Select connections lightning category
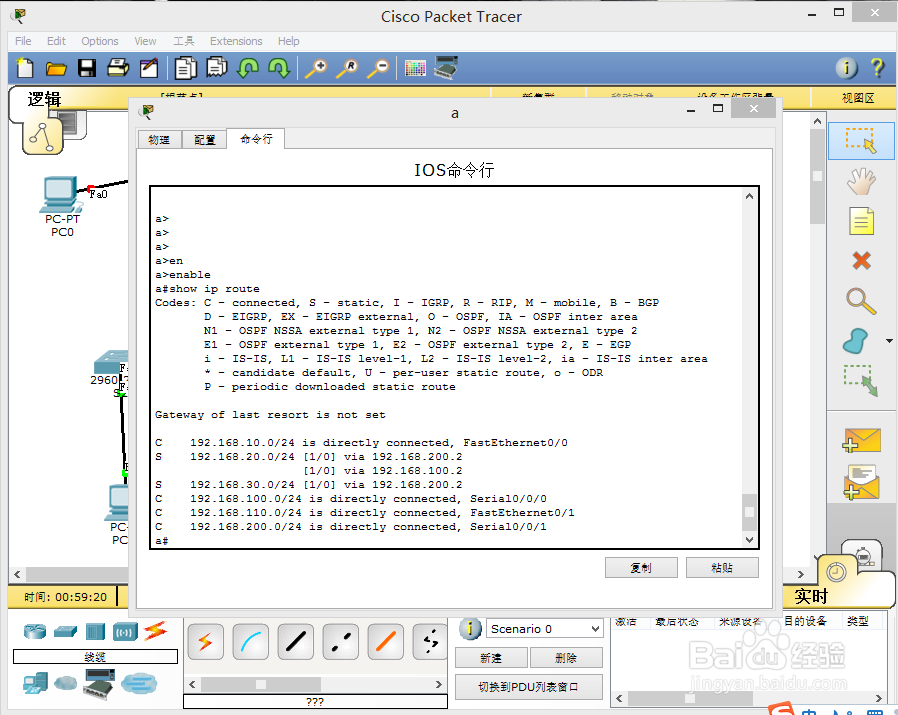 pos(155,631)
